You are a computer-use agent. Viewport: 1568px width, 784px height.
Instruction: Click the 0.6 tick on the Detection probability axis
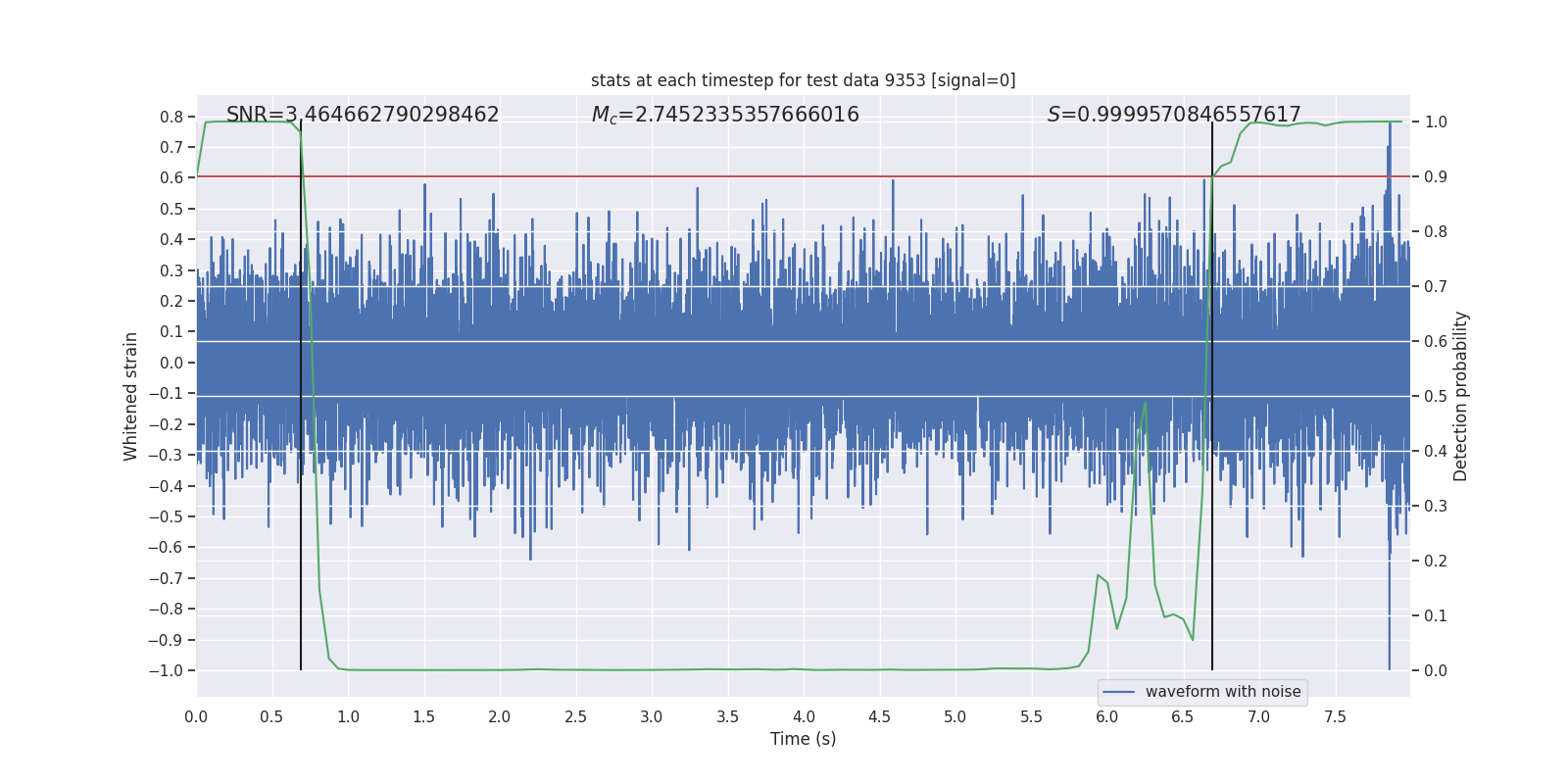point(1436,342)
